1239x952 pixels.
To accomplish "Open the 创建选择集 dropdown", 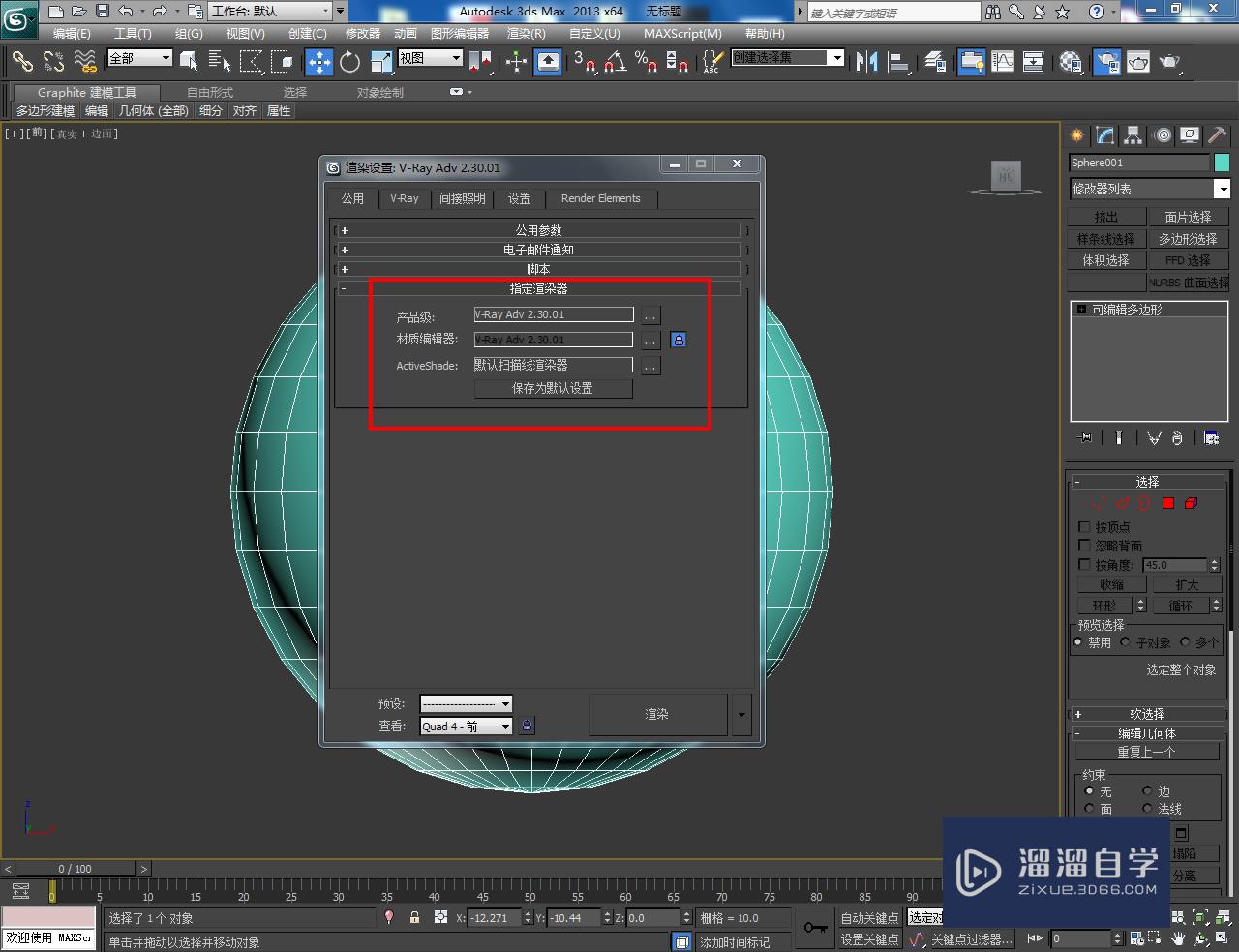I will 788,58.
